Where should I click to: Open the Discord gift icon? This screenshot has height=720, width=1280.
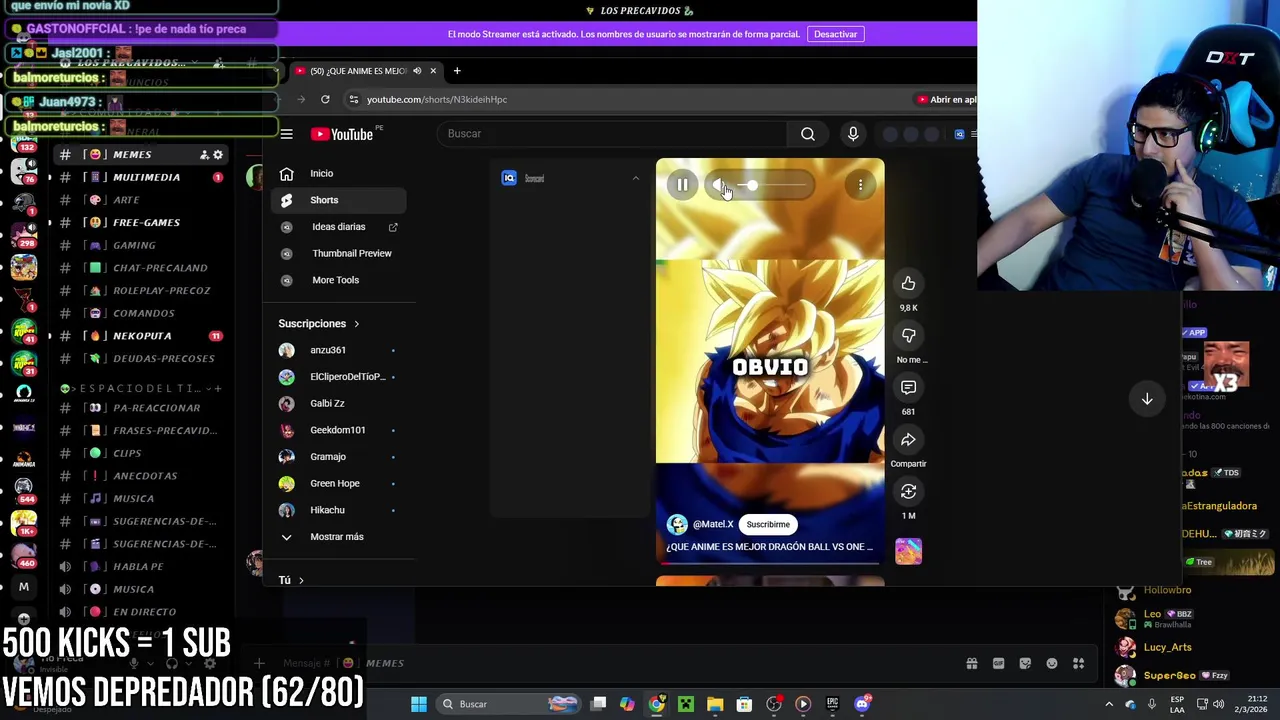pos(972,664)
